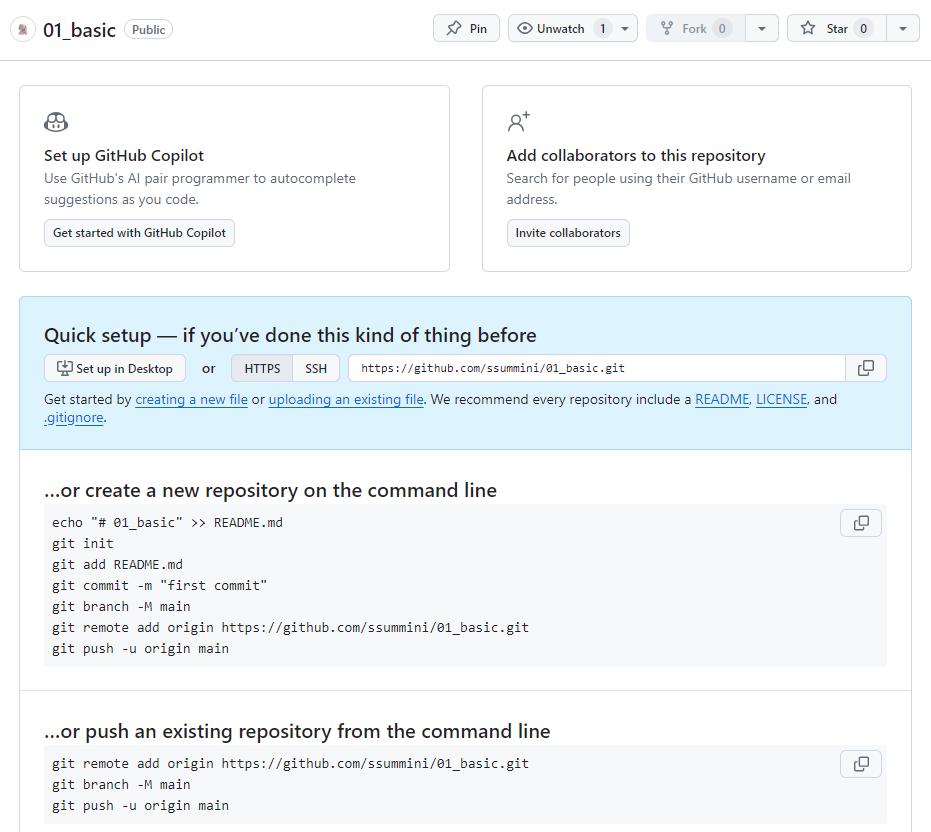This screenshot has width=931, height=832.
Task: Click the Public visibility badge
Action: click(x=148, y=29)
